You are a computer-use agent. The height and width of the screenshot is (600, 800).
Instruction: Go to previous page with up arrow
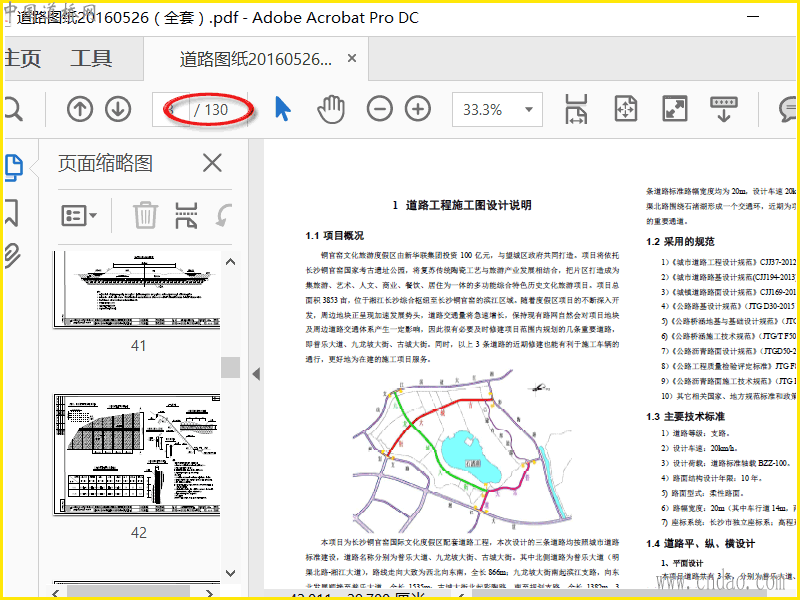click(x=80, y=109)
